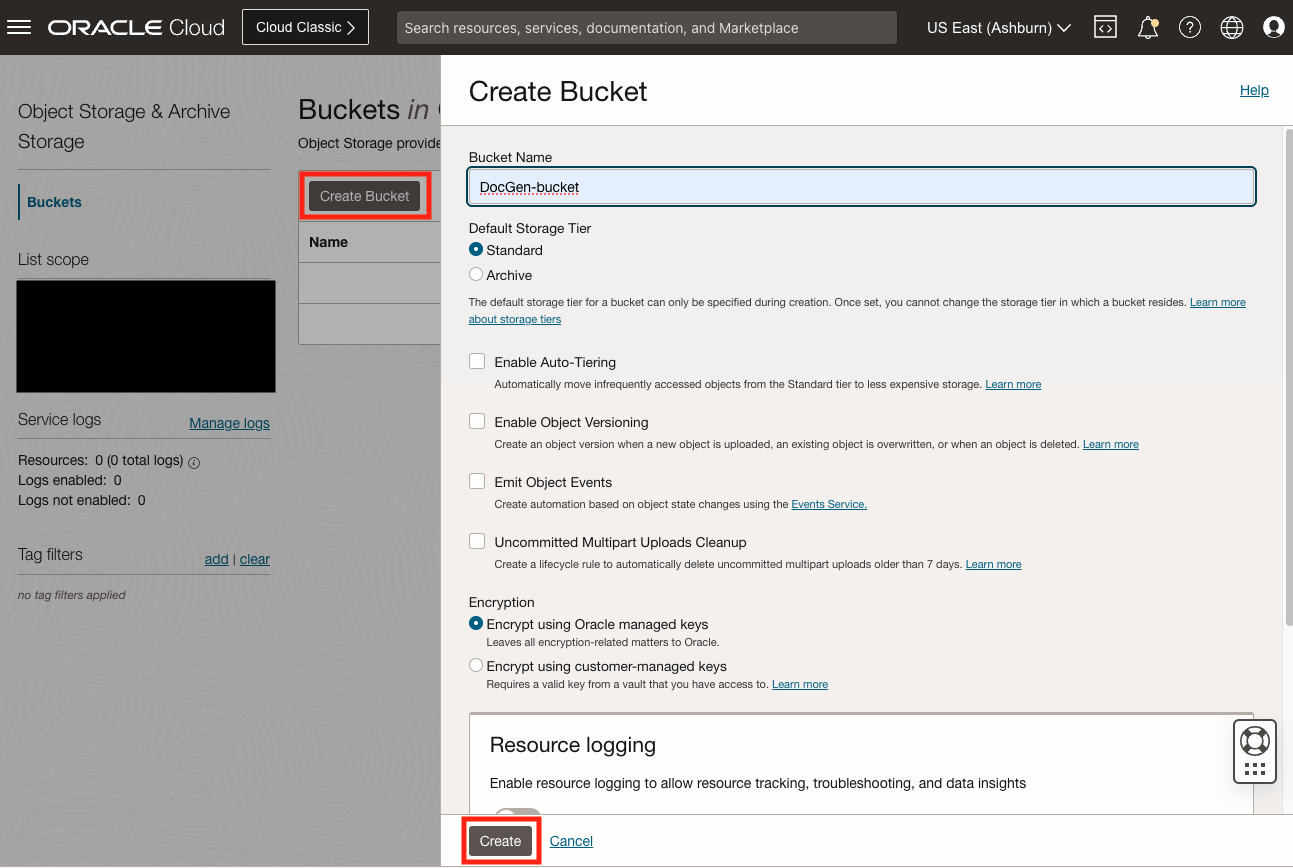Viewport: 1293px width, 868px height.
Task: Open the language globe icon
Action: (1231, 27)
